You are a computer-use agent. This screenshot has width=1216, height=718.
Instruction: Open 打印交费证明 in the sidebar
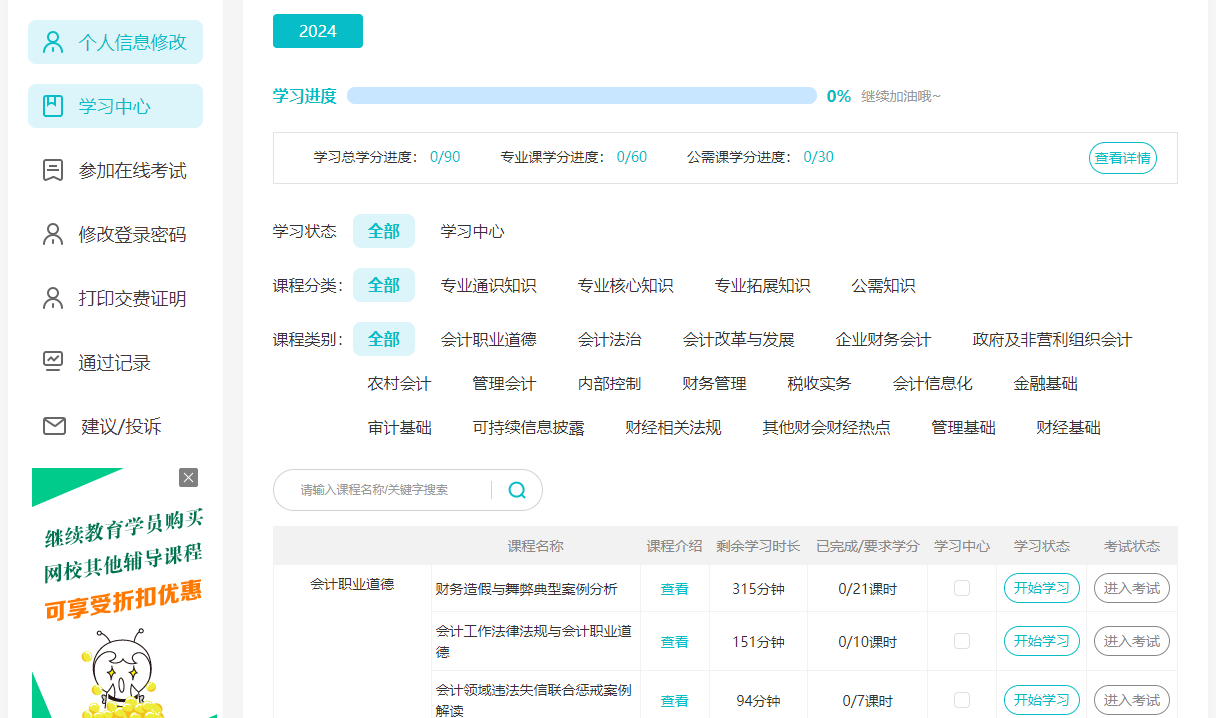pyautogui.click(x=53, y=297)
